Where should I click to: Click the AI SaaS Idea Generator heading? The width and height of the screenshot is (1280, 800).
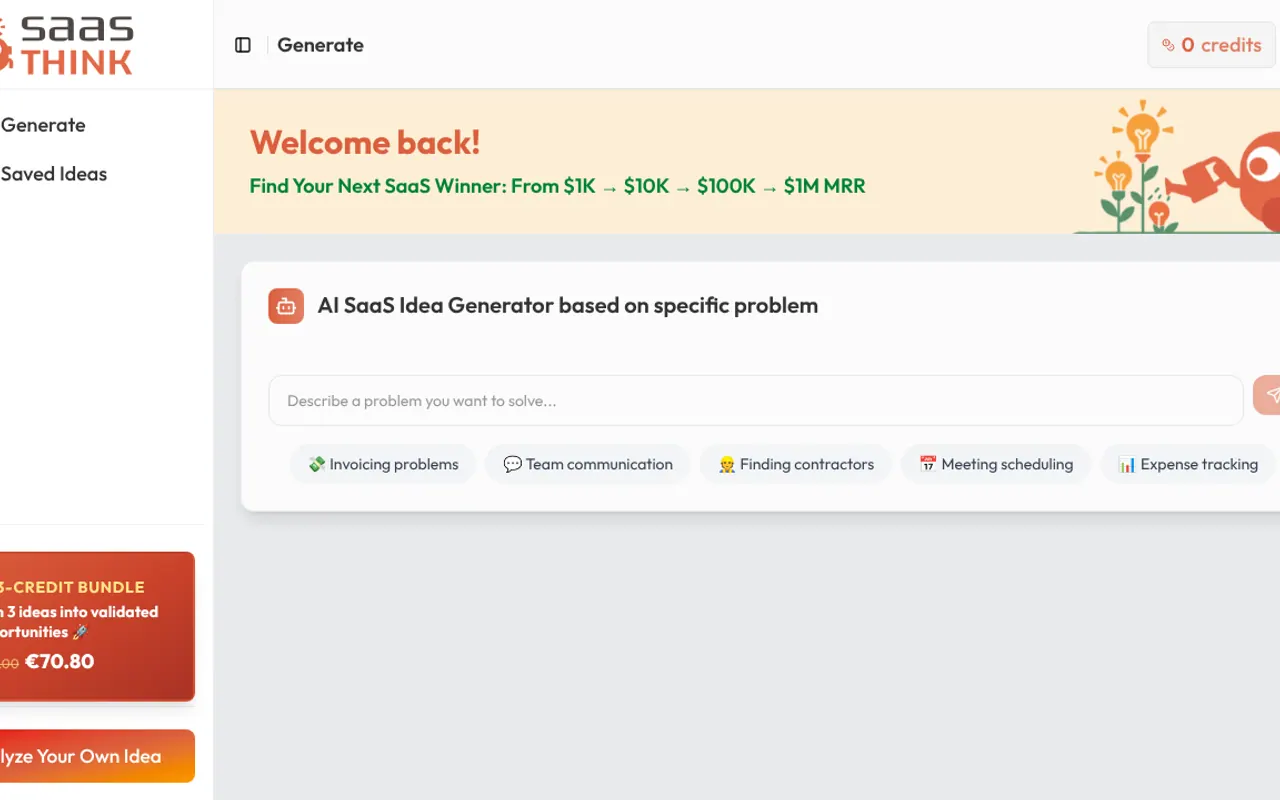pos(568,306)
